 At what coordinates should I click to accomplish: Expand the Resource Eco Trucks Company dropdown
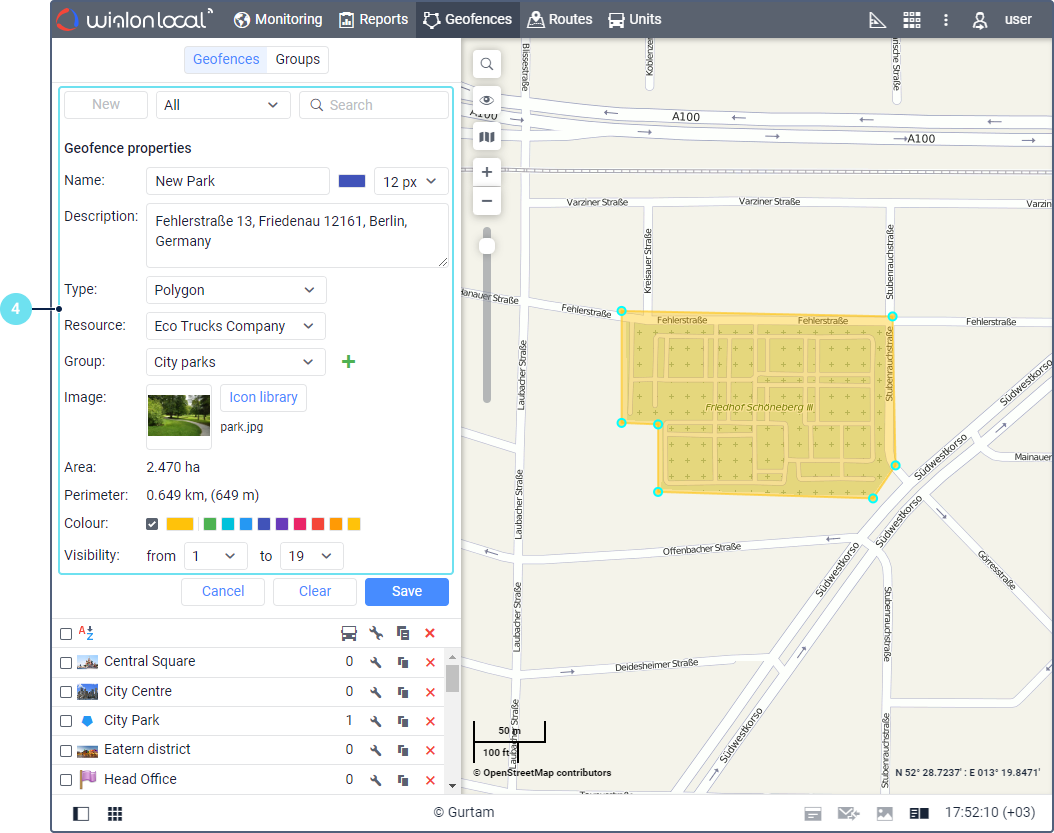pos(236,326)
